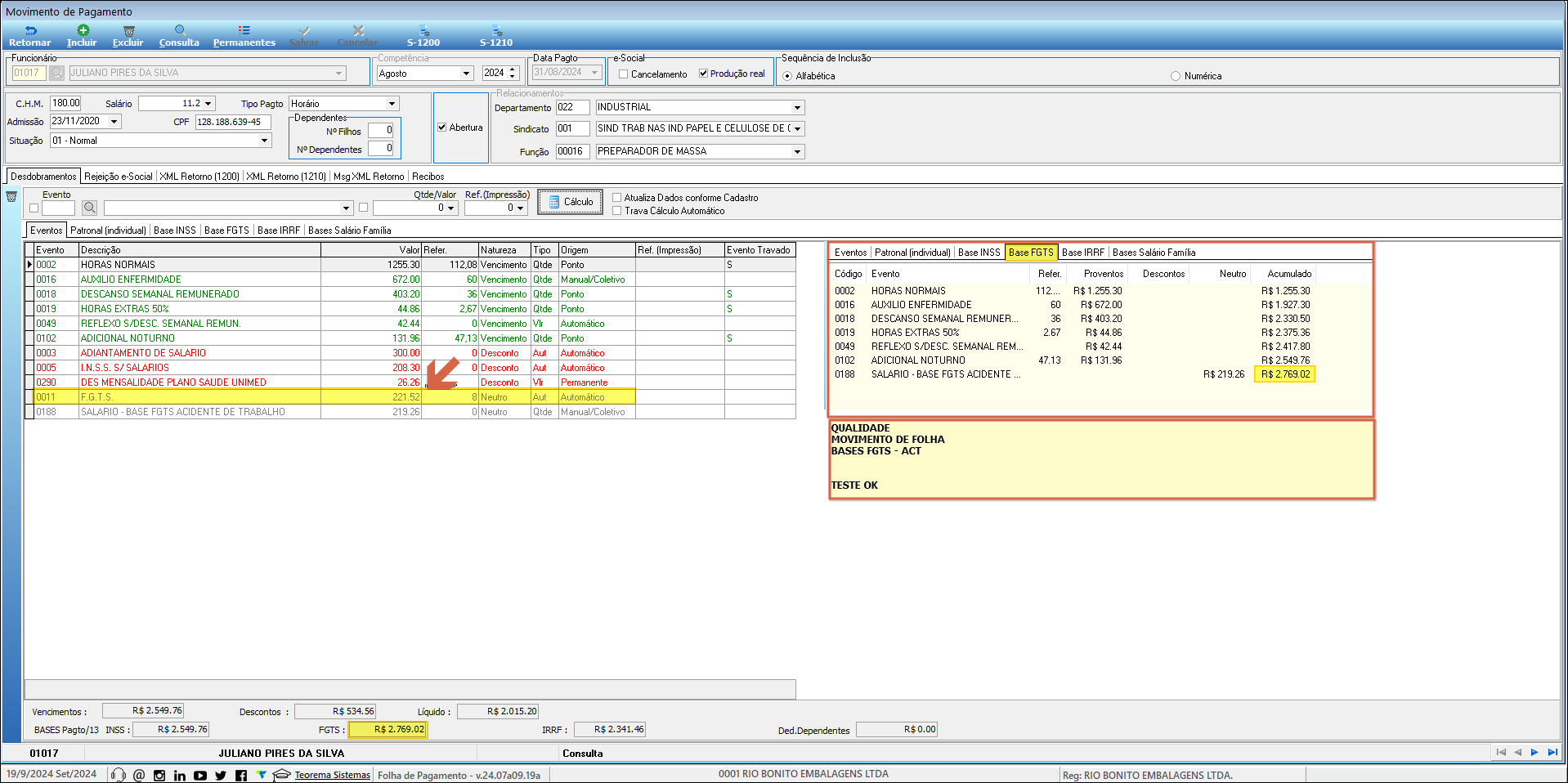1568x783 pixels.
Task: Click the Evento search magnifier button
Action: (x=90, y=208)
